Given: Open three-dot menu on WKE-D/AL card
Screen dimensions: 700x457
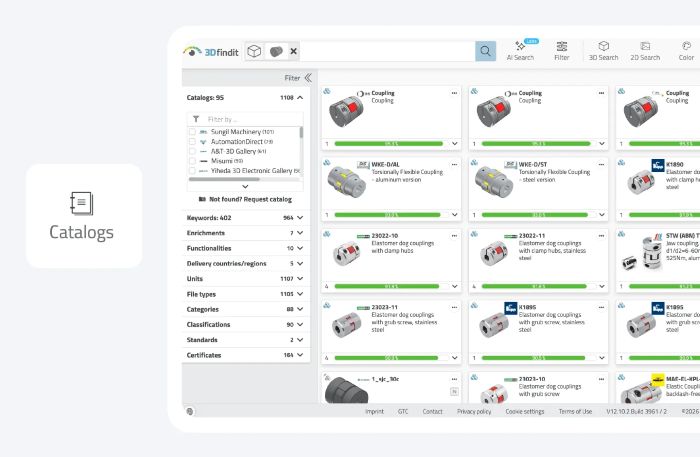Looking at the screenshot, I should [455, 162].
